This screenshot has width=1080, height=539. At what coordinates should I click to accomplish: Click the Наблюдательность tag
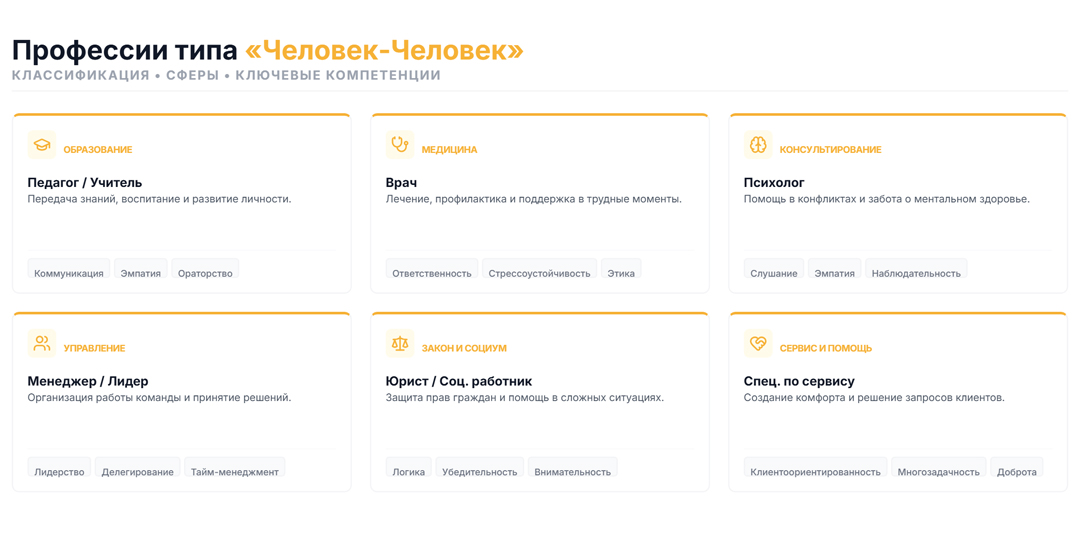pyautogui.click(x=915, y=273)
